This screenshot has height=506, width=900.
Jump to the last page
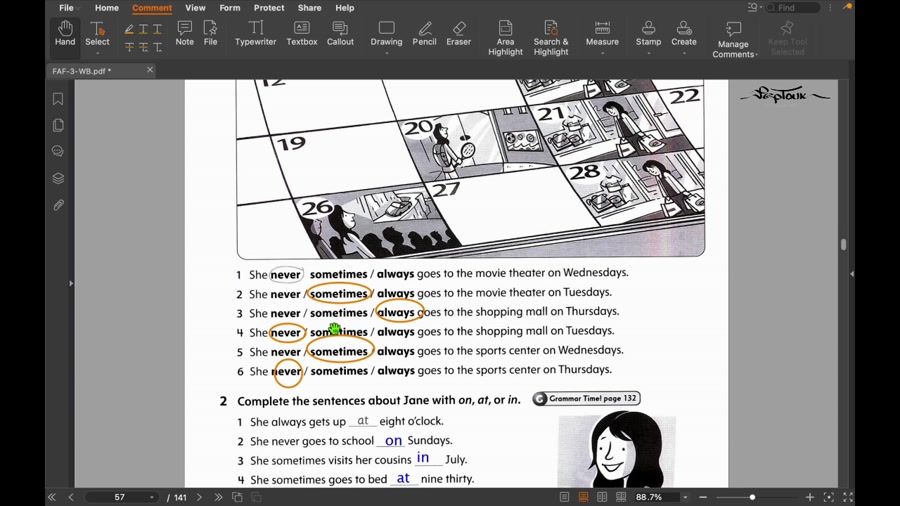pyautogui.click(x=218, y=497)
